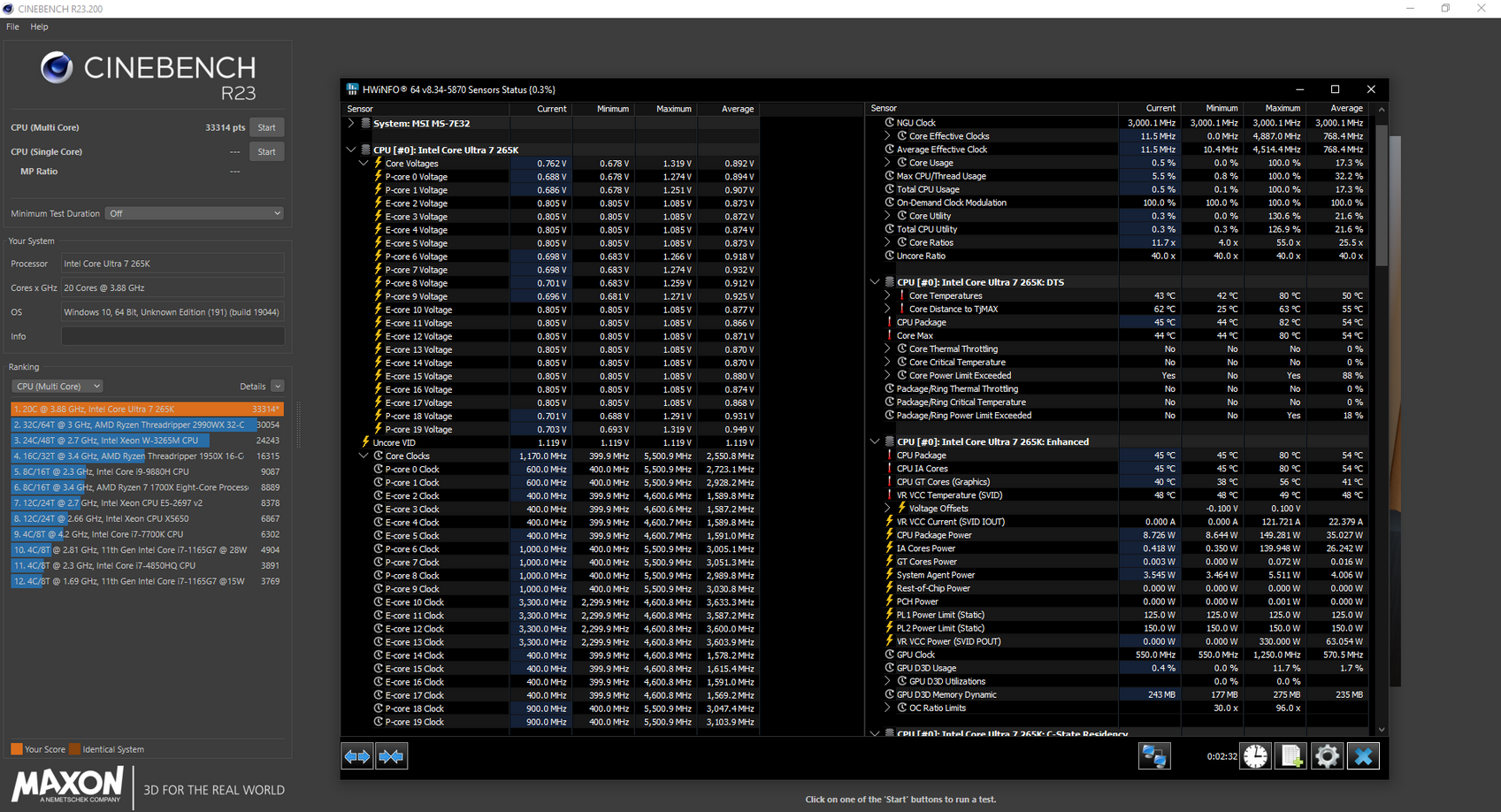
Task: Click the Current column header in left sensor pane
Action: (540, 109)
